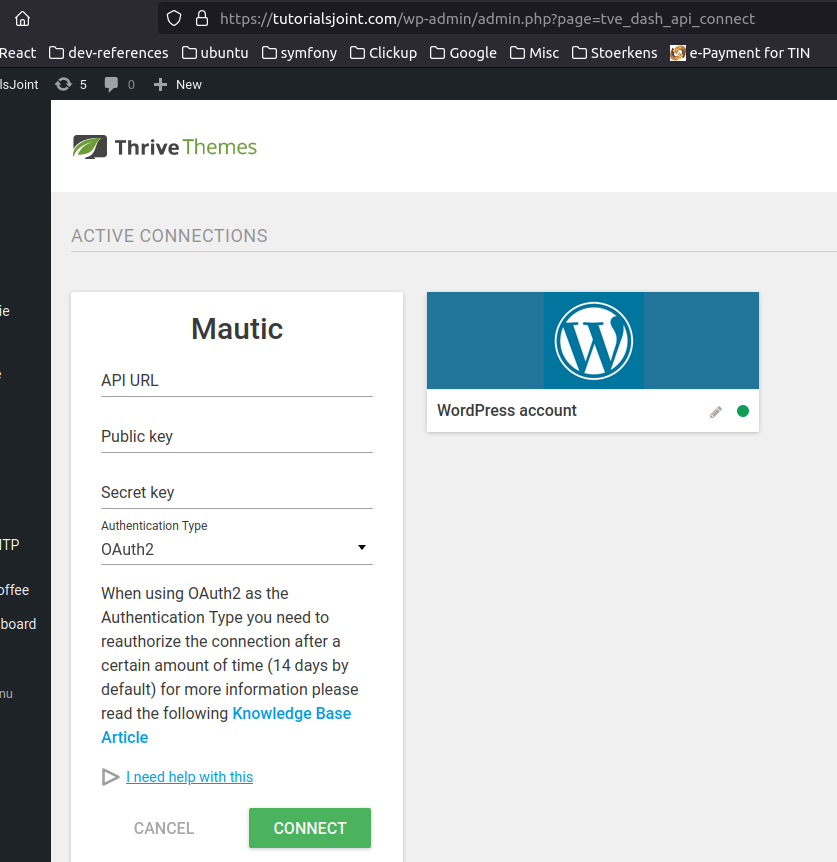Open the e-Payment for TIN bookmark
The image size is (837, 862).
[x=740, y=53]
